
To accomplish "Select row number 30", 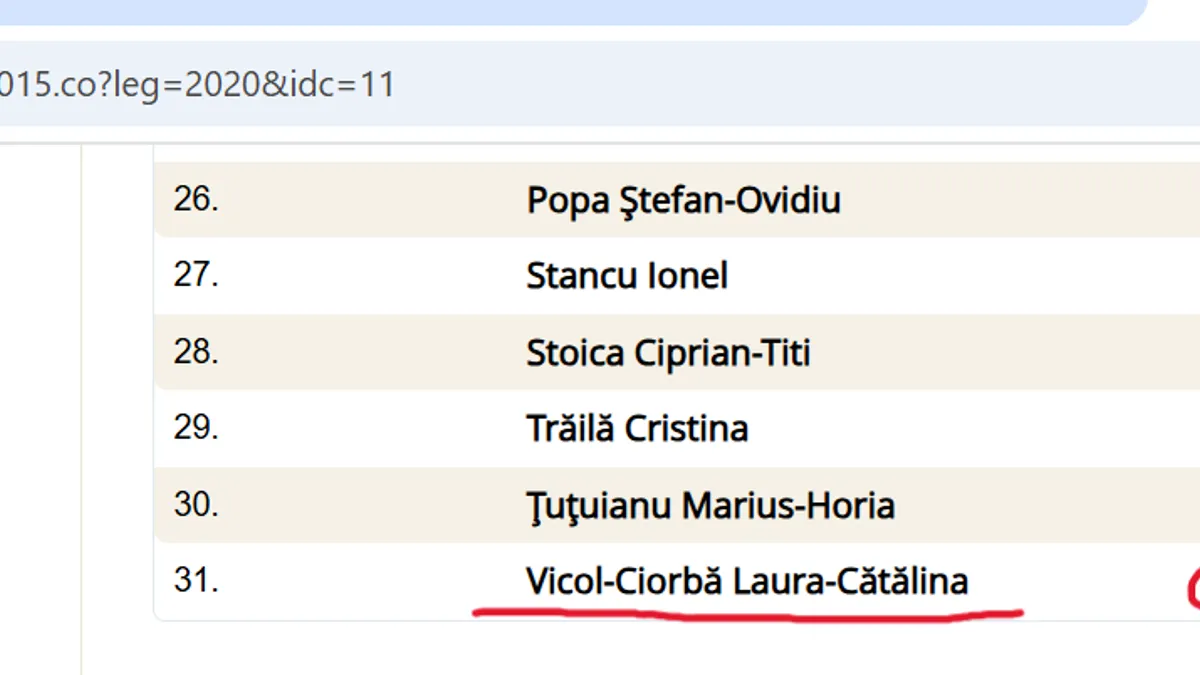I will (196, 504).
